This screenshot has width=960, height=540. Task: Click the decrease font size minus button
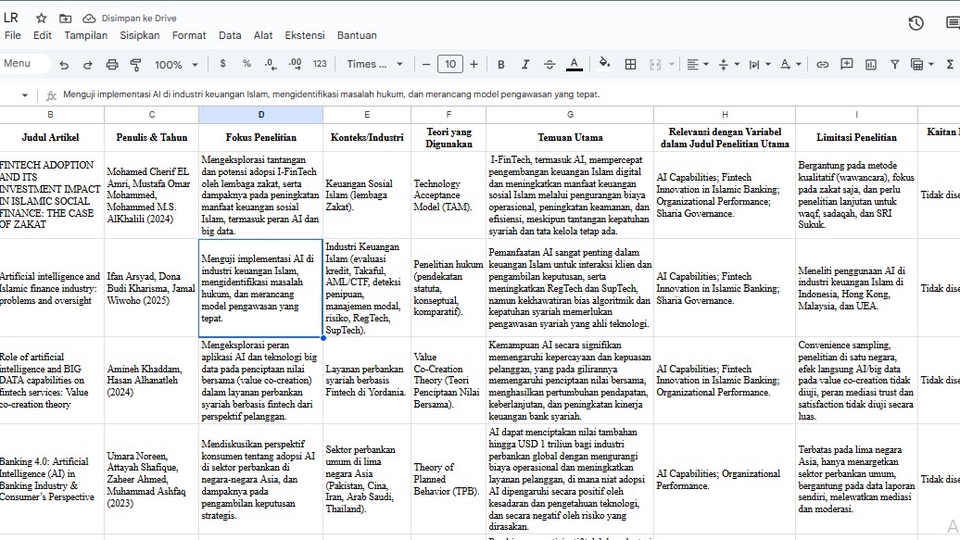[425, 64]
